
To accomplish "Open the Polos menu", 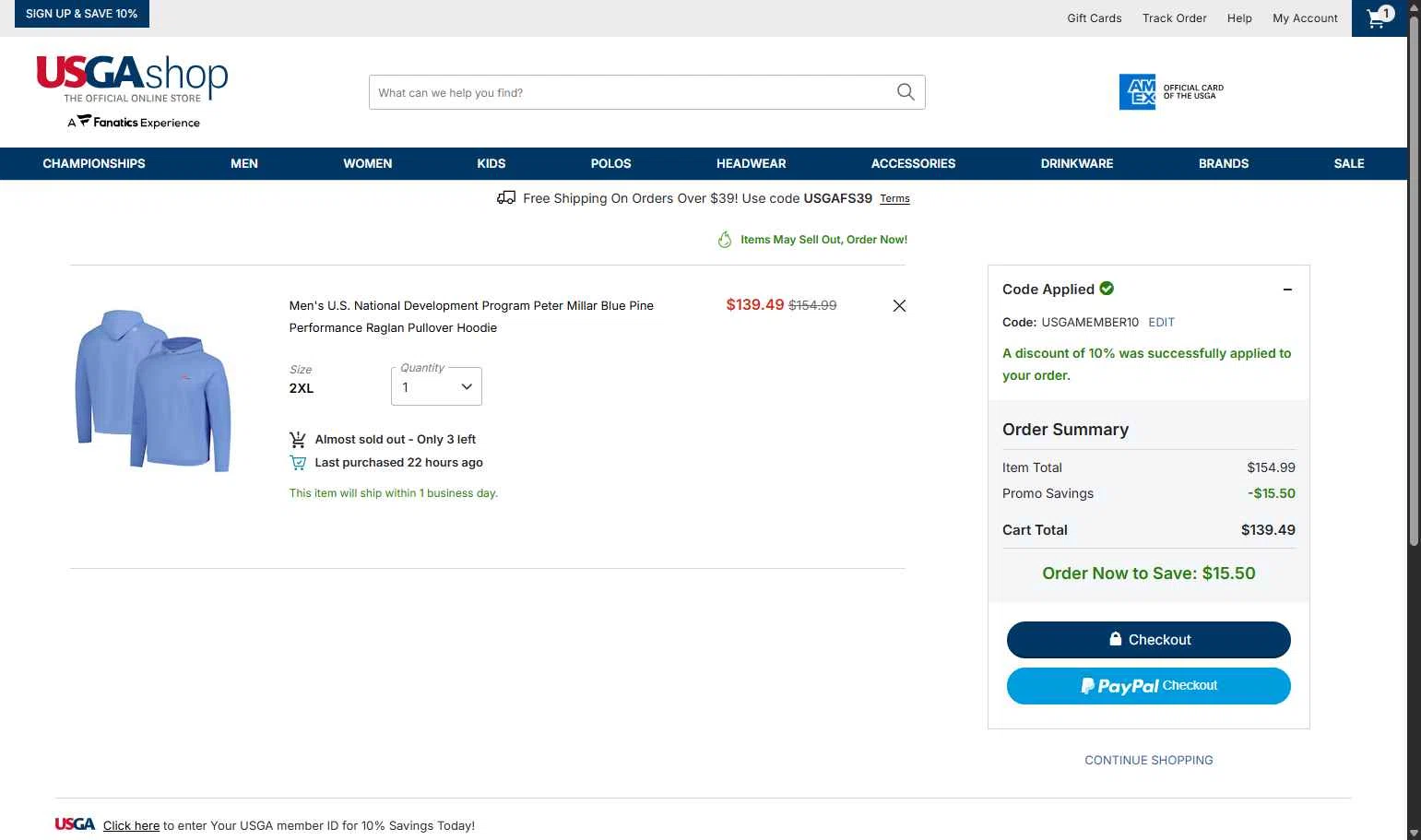I will tap(611, 163).
